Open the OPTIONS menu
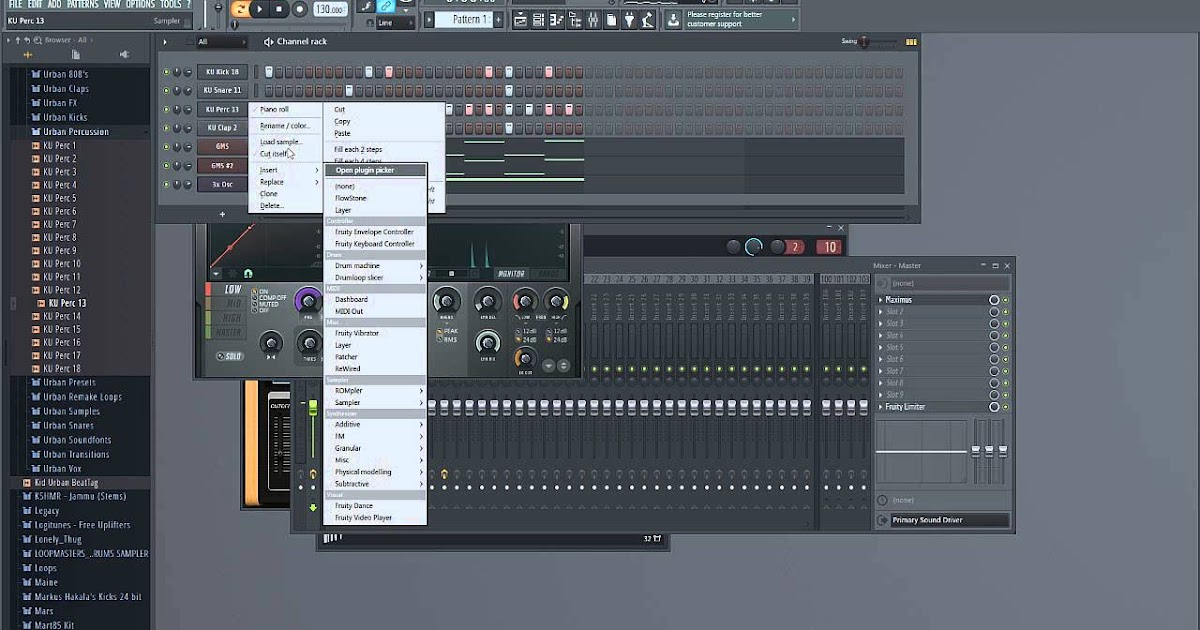Viewport: 1200px width, 630px height. click(140, 4)
